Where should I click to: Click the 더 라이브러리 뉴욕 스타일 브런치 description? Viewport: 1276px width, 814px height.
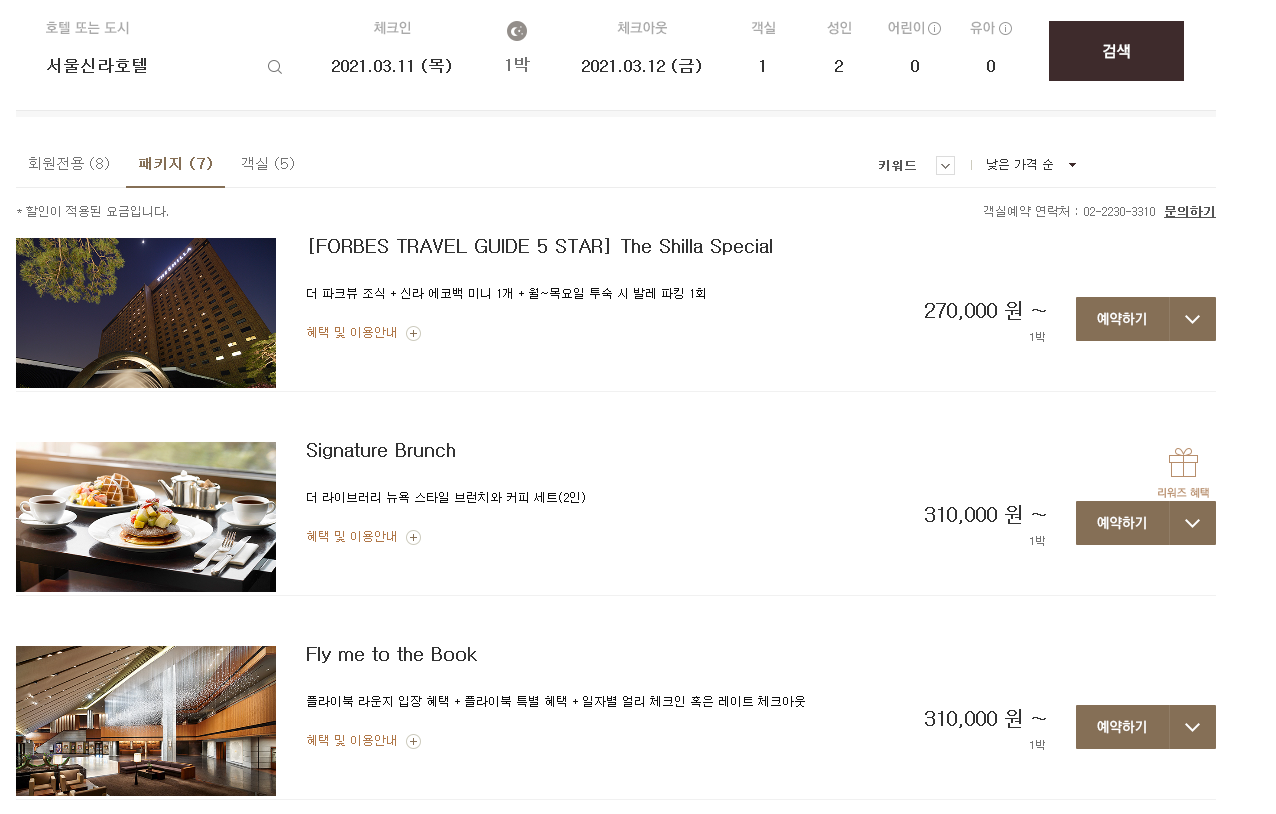pos(446,498)
